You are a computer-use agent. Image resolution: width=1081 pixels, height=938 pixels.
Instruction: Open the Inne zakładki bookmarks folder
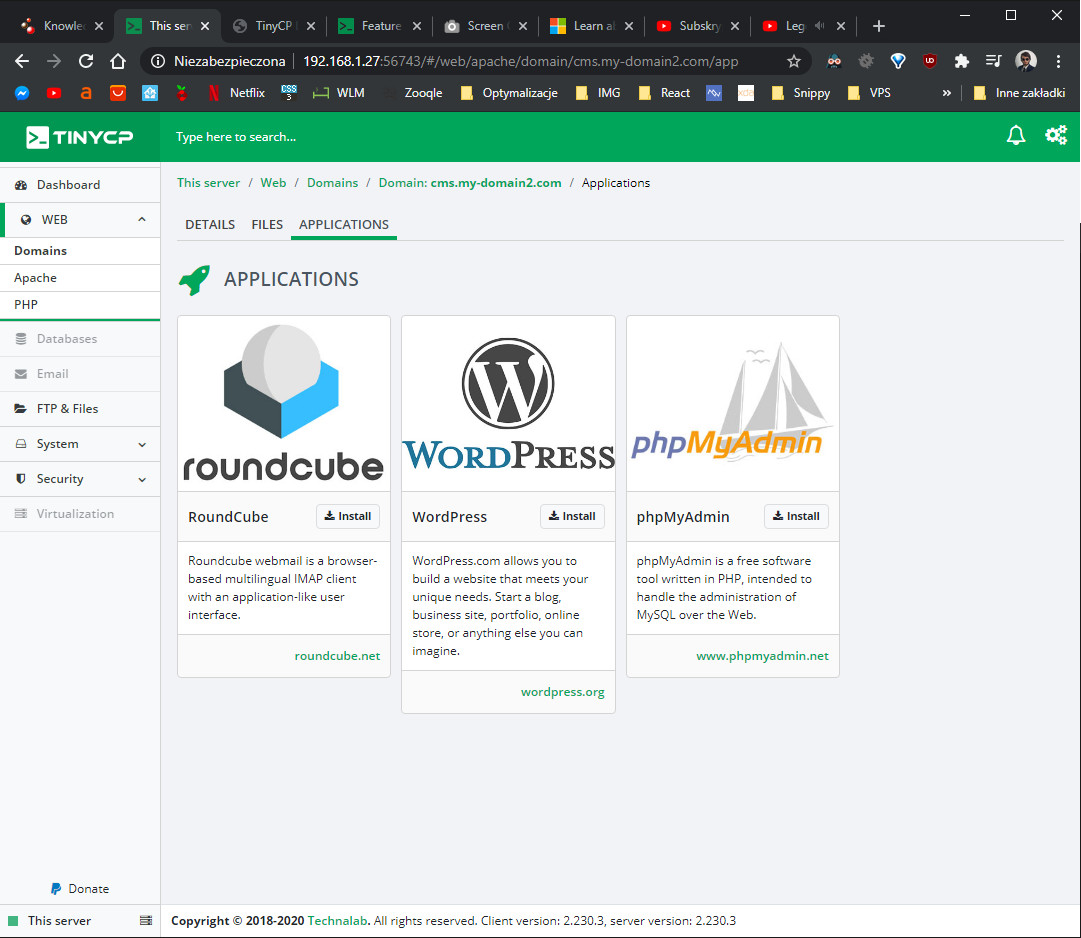click(1020, 93)
